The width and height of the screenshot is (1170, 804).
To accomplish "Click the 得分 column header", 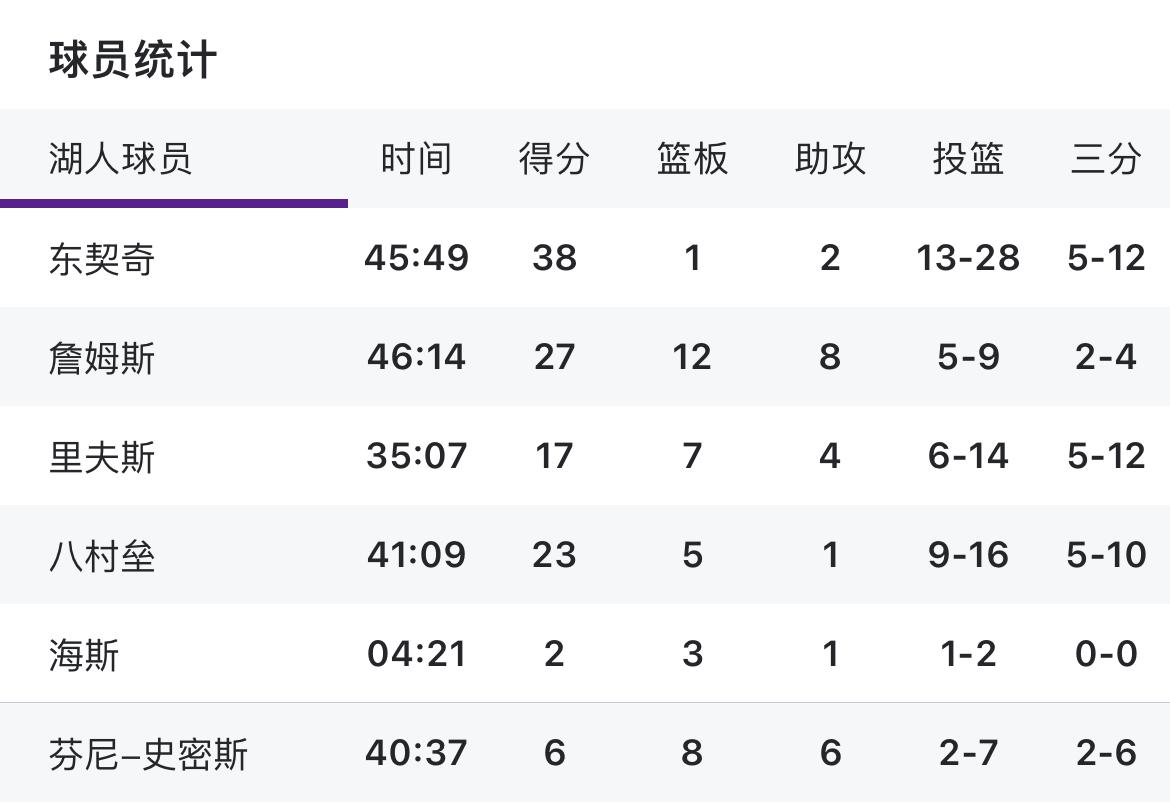I will coord(554,159).
